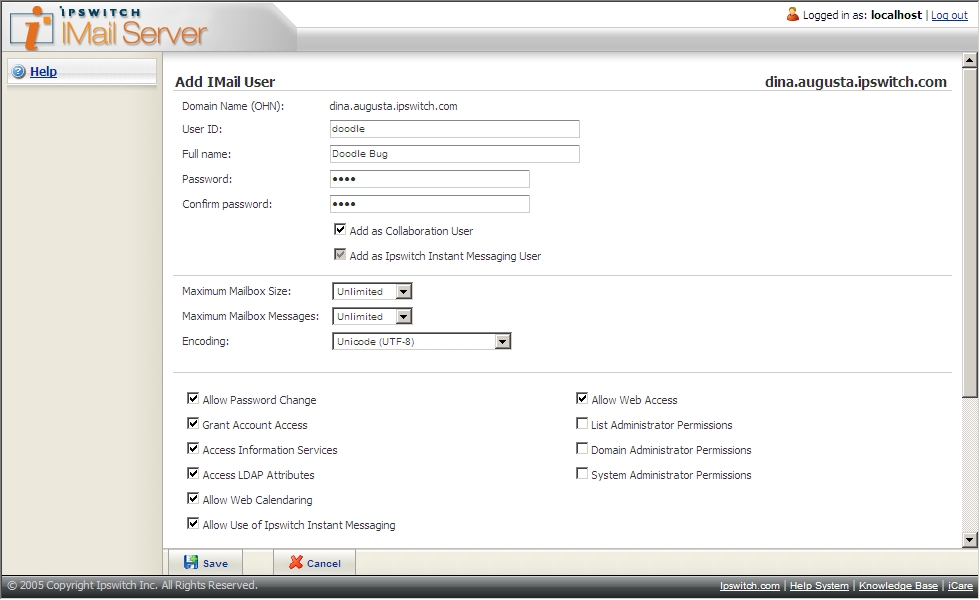
Task: Open Knowledge Base footer link
Action: [x=898, y=586]
